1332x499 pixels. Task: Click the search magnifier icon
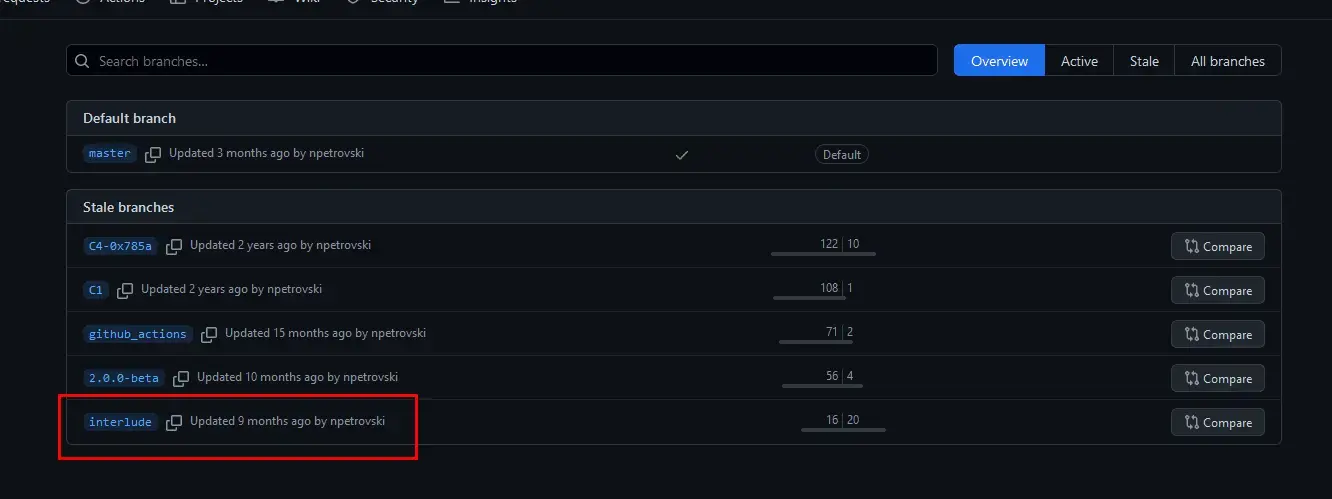(83, 61)
